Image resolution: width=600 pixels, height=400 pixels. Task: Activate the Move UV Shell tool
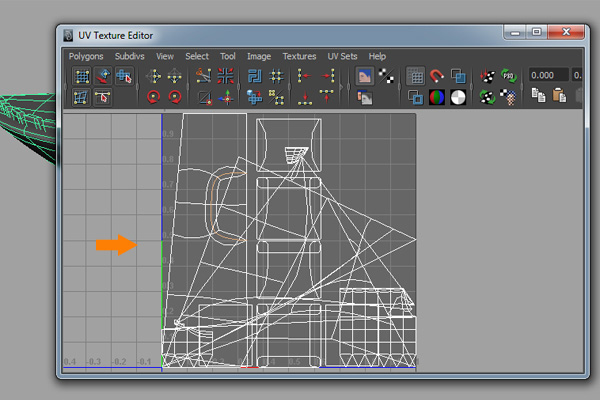tap(104, 76)
